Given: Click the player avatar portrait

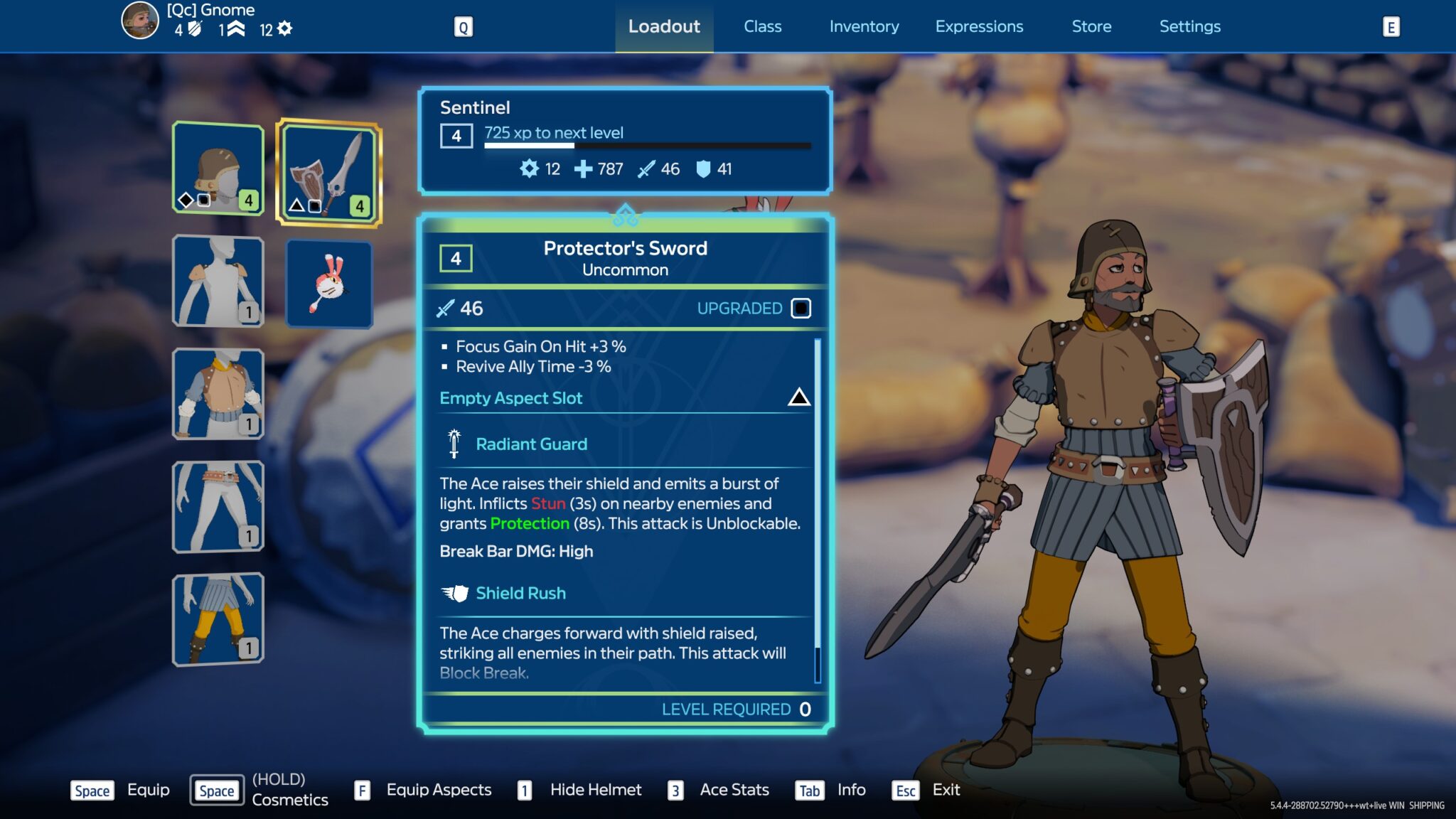Looking at the screenshot, I should point(140,21).
